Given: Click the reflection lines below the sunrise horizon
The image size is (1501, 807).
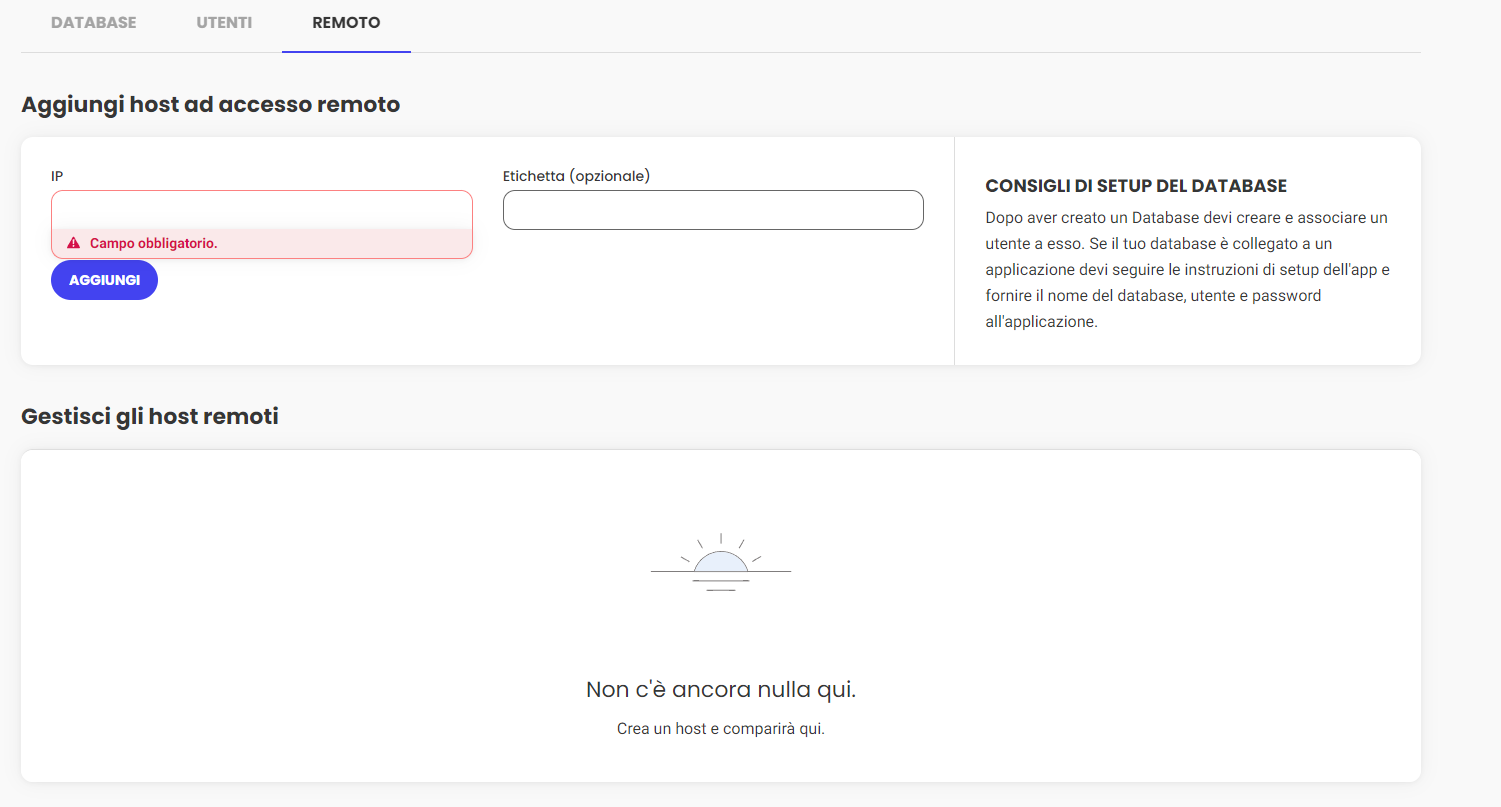Looking at the screenshot, I should click(x=721, y=585).
